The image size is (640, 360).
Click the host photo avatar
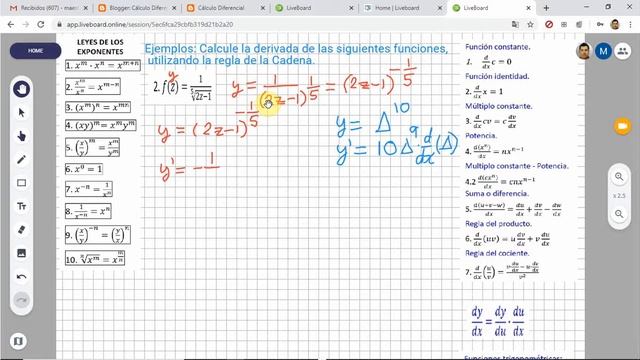pyautogui.click(x=584, y=51)
